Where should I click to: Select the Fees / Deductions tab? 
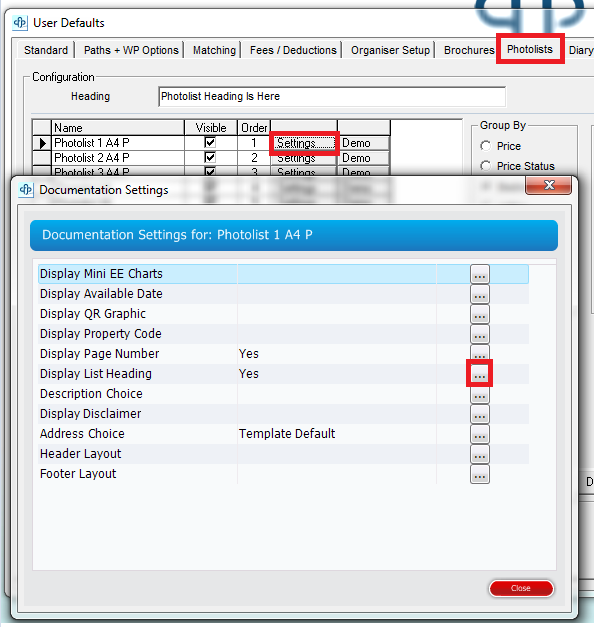(293, 50)
